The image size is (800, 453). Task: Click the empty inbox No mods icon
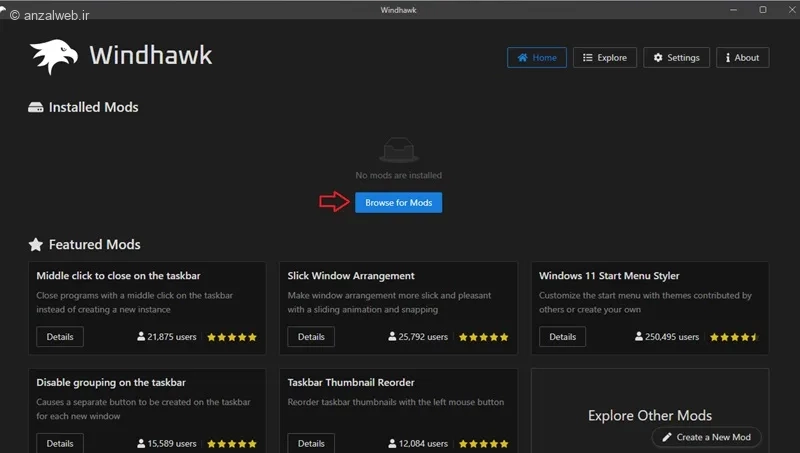[x=398, y=150]
